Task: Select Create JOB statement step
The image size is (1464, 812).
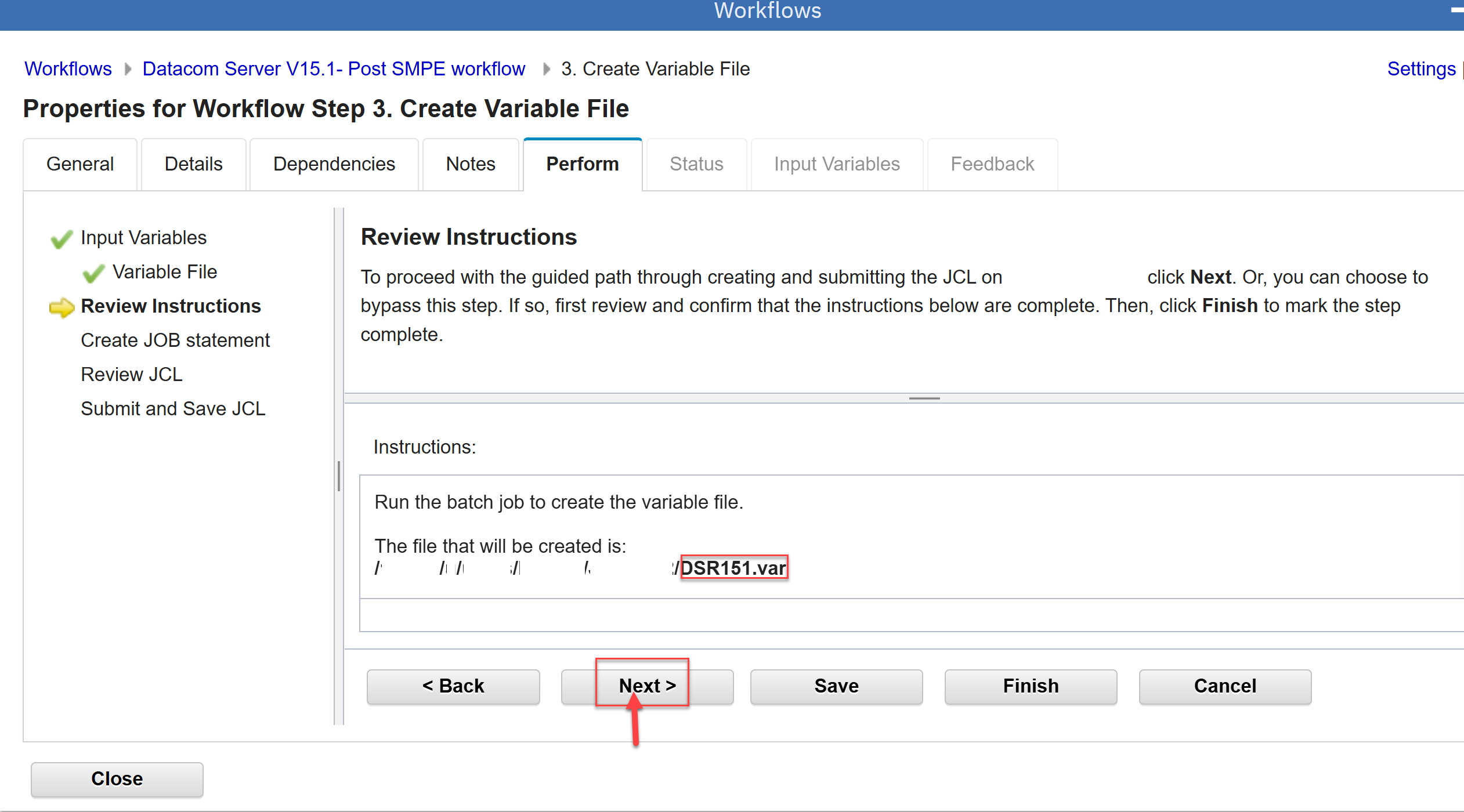Action: coord(175,340)
